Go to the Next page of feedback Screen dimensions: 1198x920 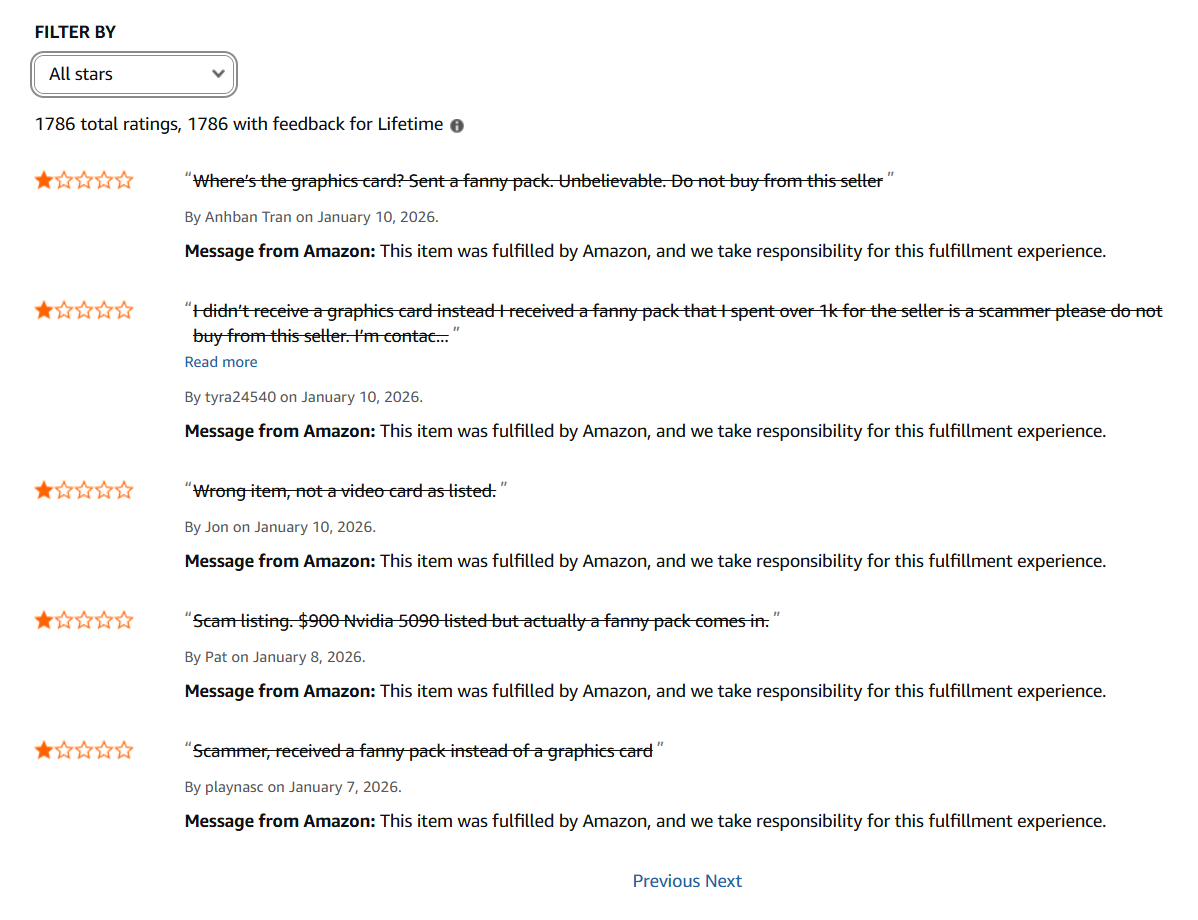point(723,881)
